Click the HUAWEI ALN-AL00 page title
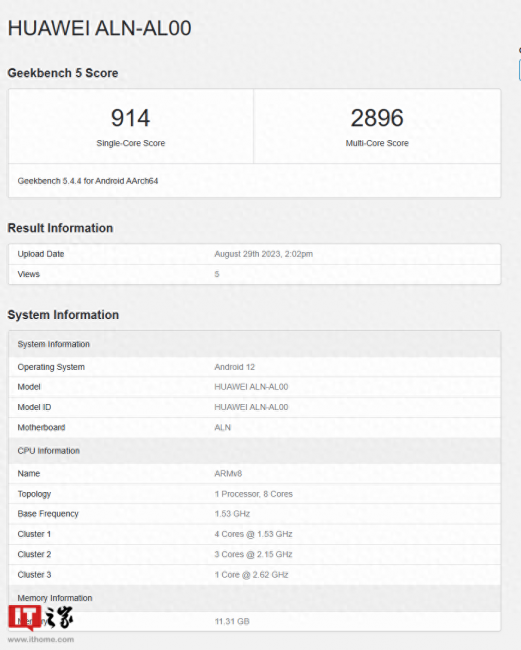The image size is (521, 650). (x=99, y=29)
